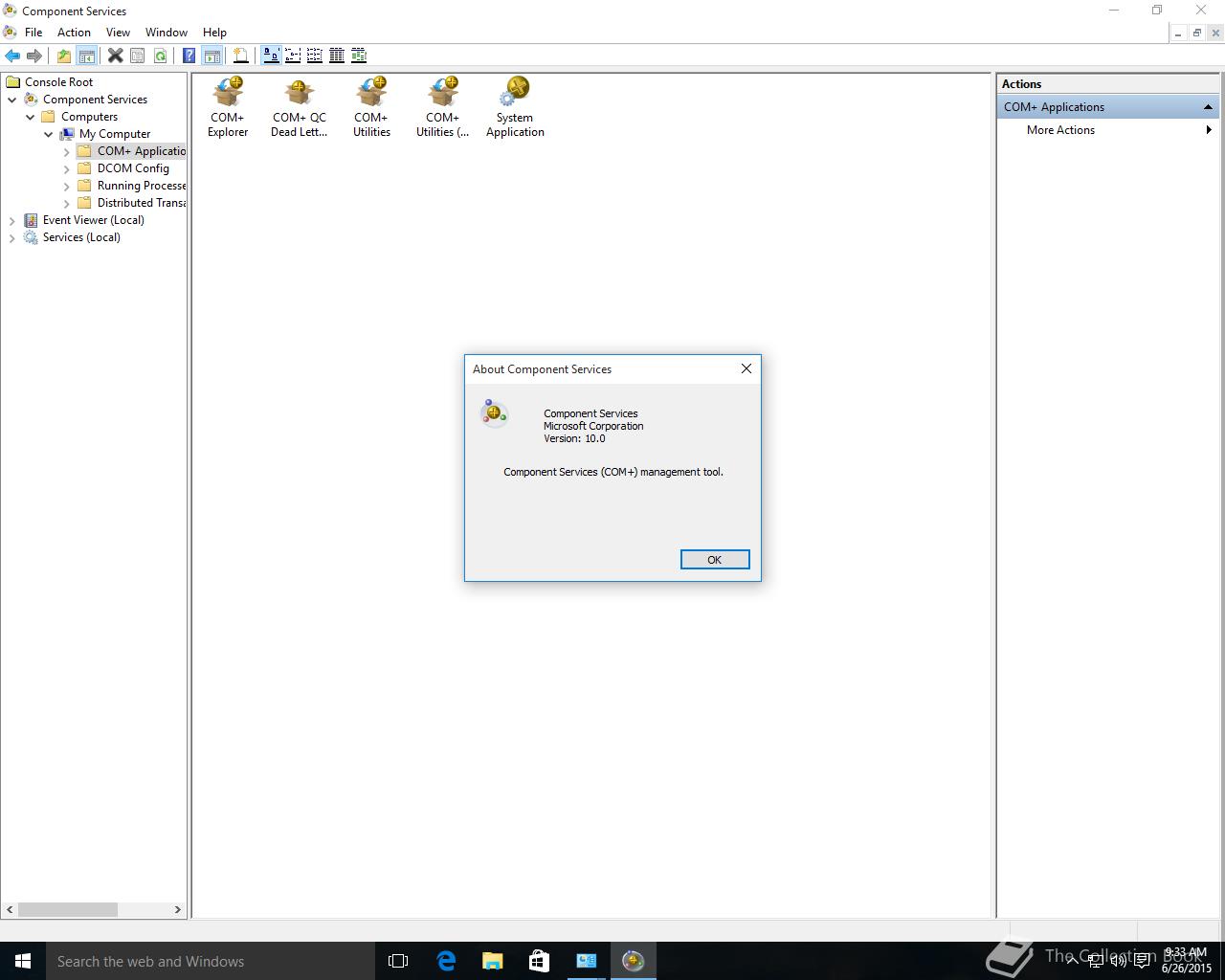Go up one level via folder icon

pos(63,56)
